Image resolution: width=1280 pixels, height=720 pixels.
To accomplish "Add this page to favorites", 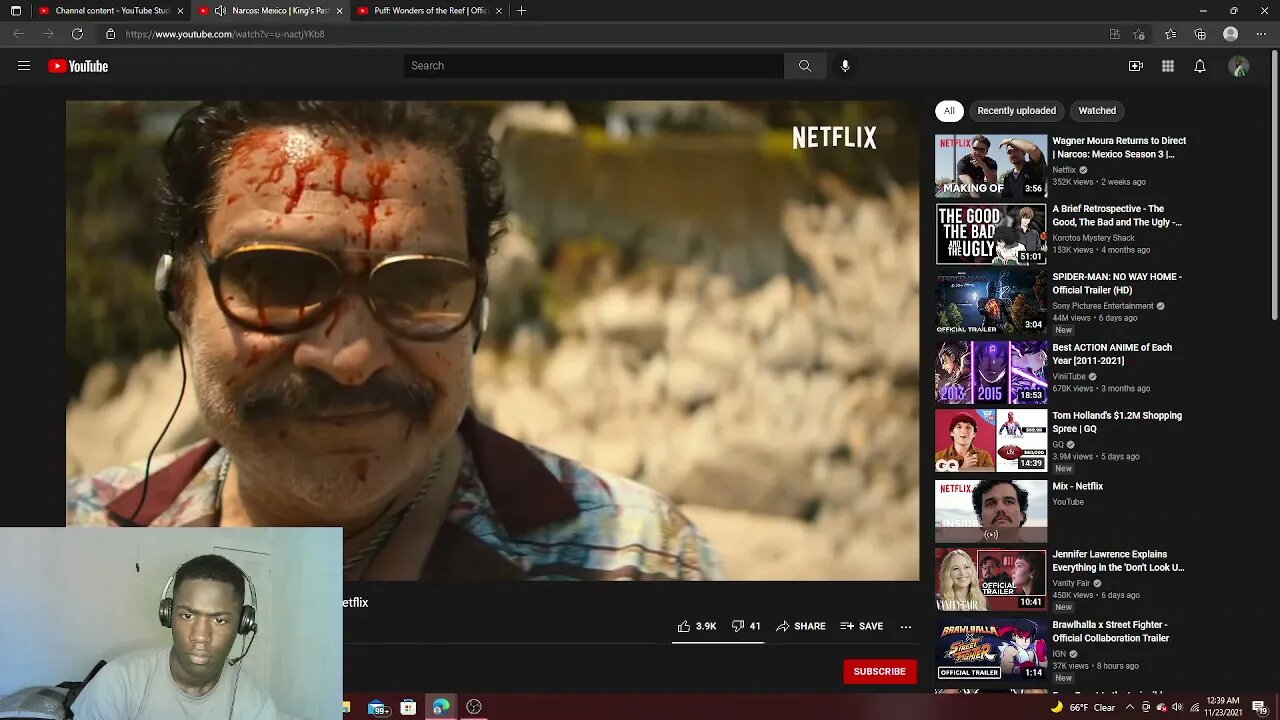I will pos(1139,34).
